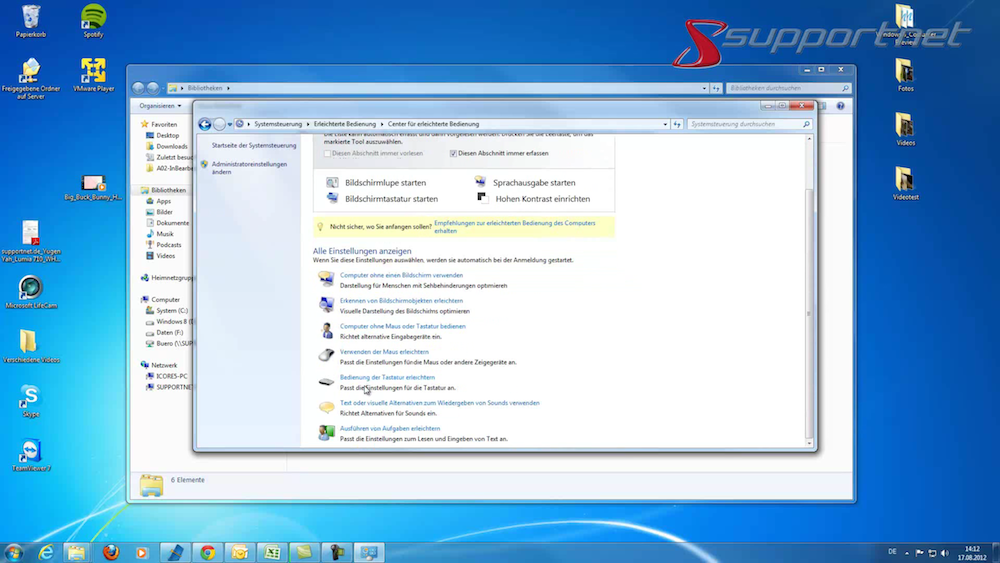Click the 'Systemsteuerung durchsuchen' search field

(745, 124)
